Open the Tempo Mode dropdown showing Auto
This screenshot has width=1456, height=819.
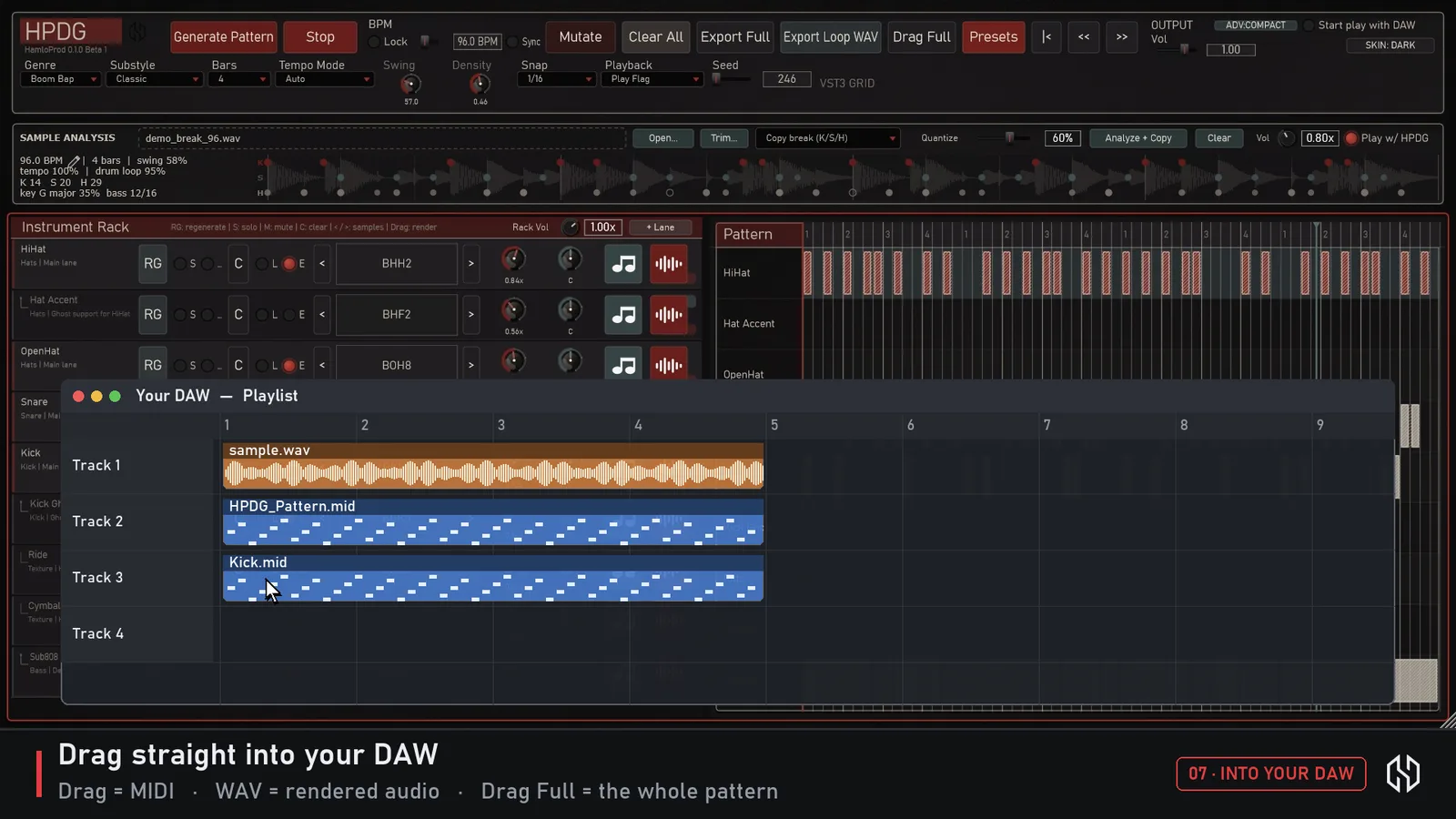324,79
